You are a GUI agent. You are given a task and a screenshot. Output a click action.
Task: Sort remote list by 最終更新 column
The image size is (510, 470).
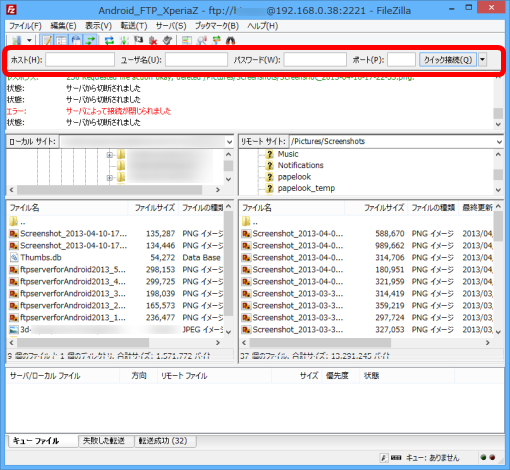477,208
